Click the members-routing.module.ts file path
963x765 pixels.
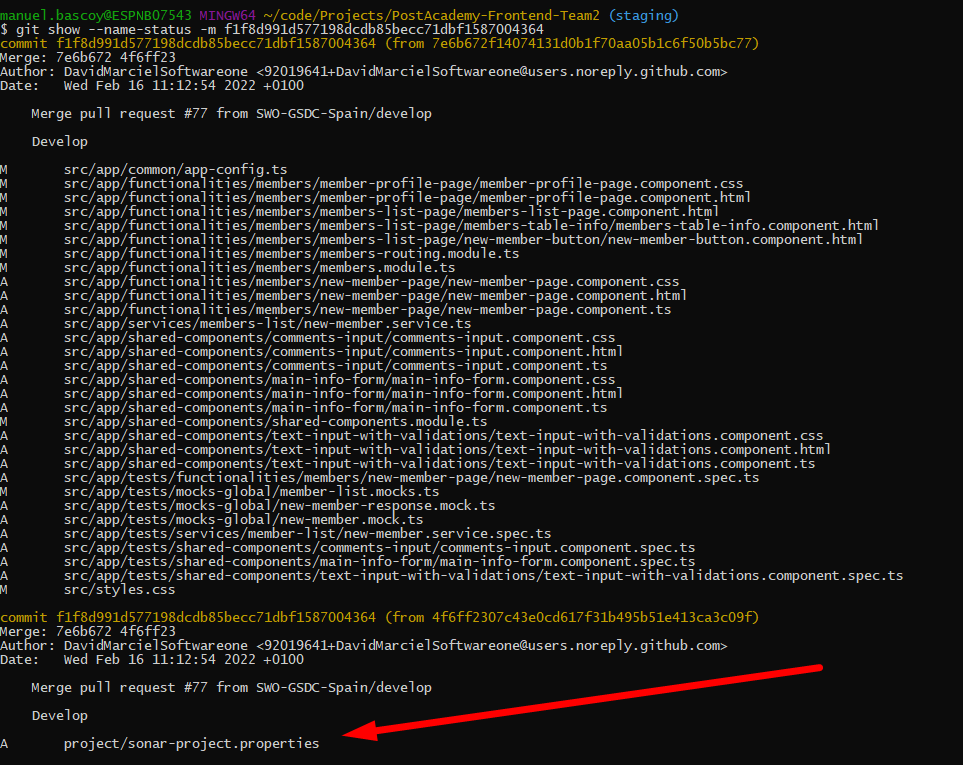(291, 253)
